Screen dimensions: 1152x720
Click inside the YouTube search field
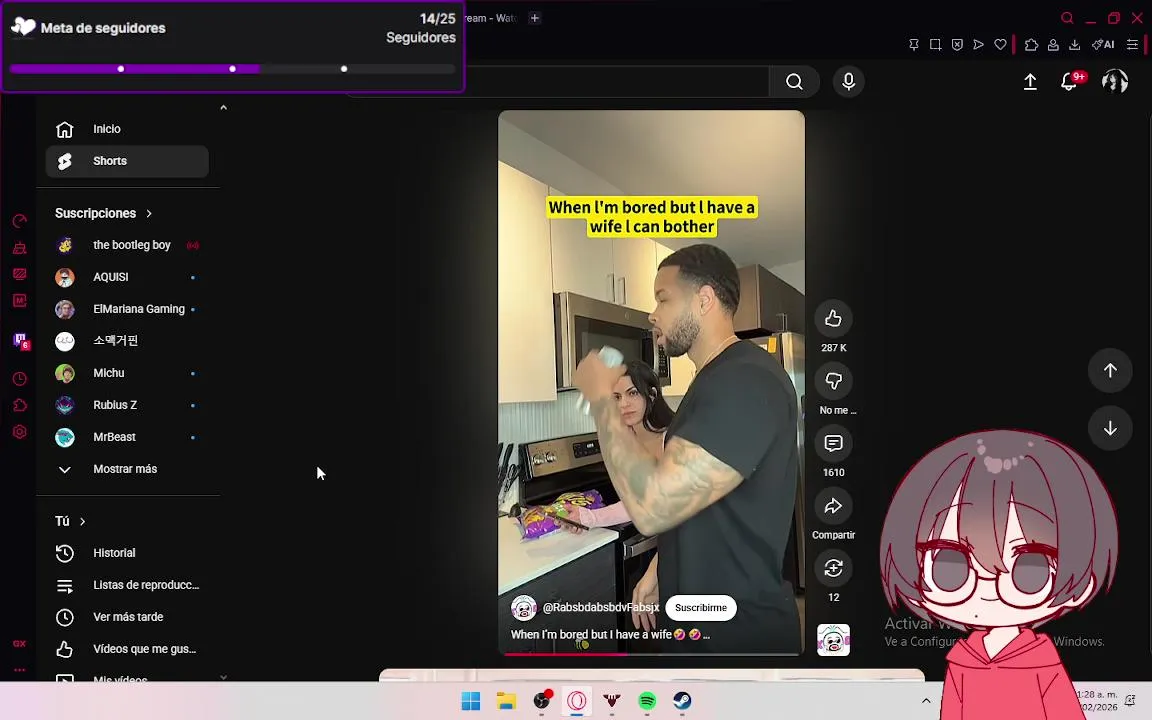pos(617,82)
